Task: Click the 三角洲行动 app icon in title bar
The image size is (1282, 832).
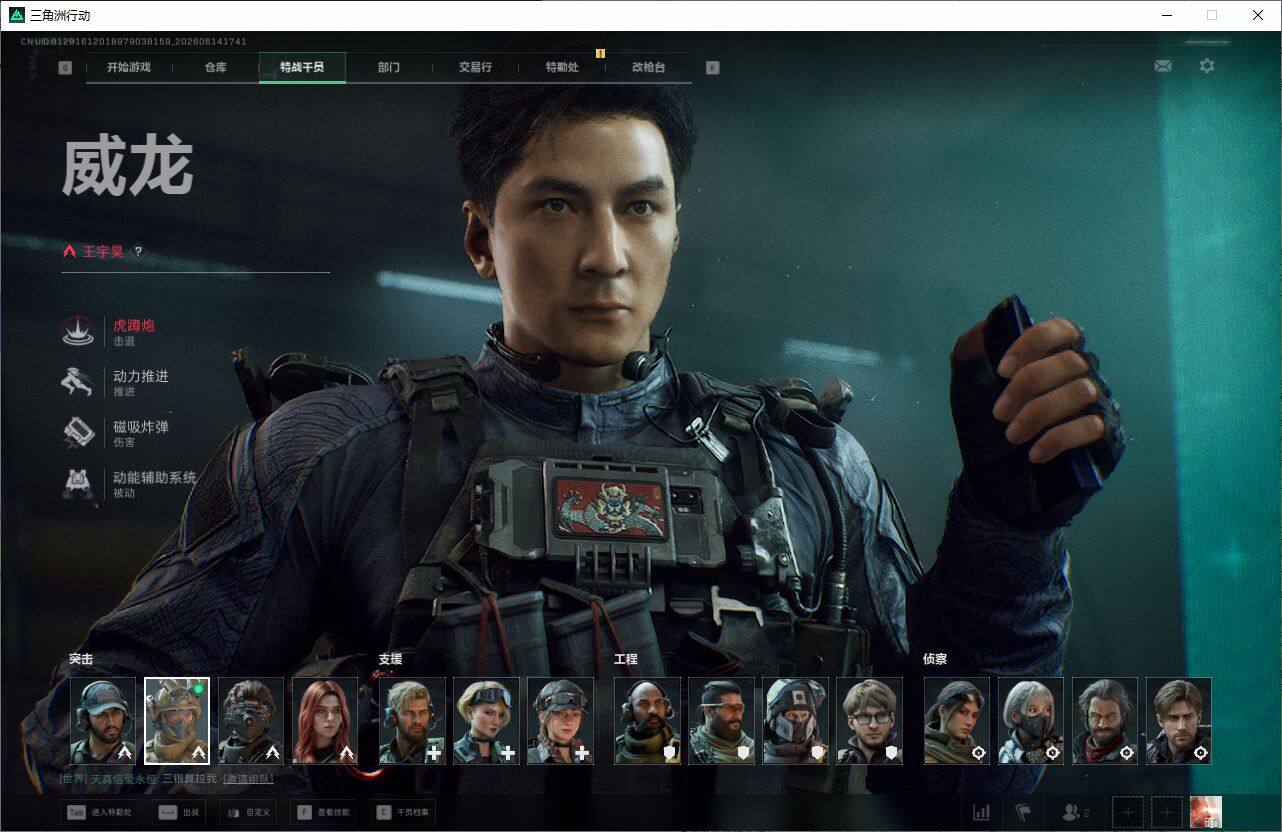Action: [17, 15]
